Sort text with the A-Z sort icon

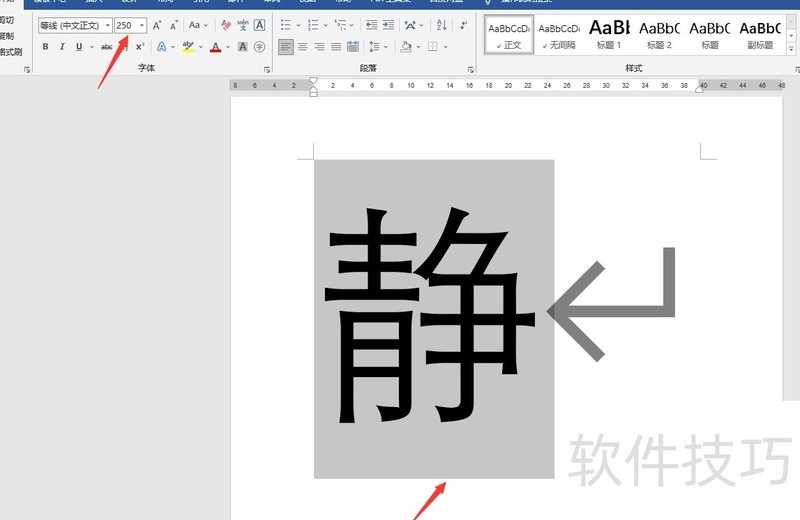click(x=441, y=25)
